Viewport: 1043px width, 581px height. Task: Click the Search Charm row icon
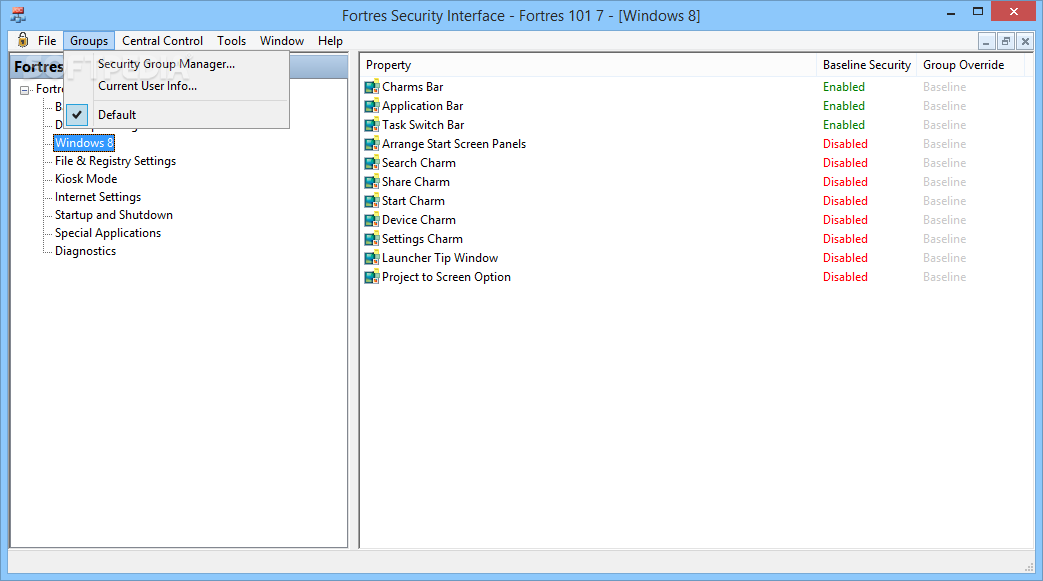pos(372,163)
